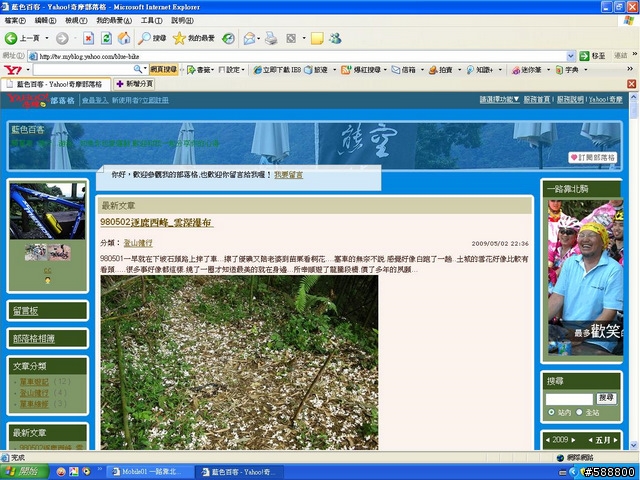Switch to the 藍色百客 browser tab
The width and height of the screenshot is (640, 480).
pos(56,84)
